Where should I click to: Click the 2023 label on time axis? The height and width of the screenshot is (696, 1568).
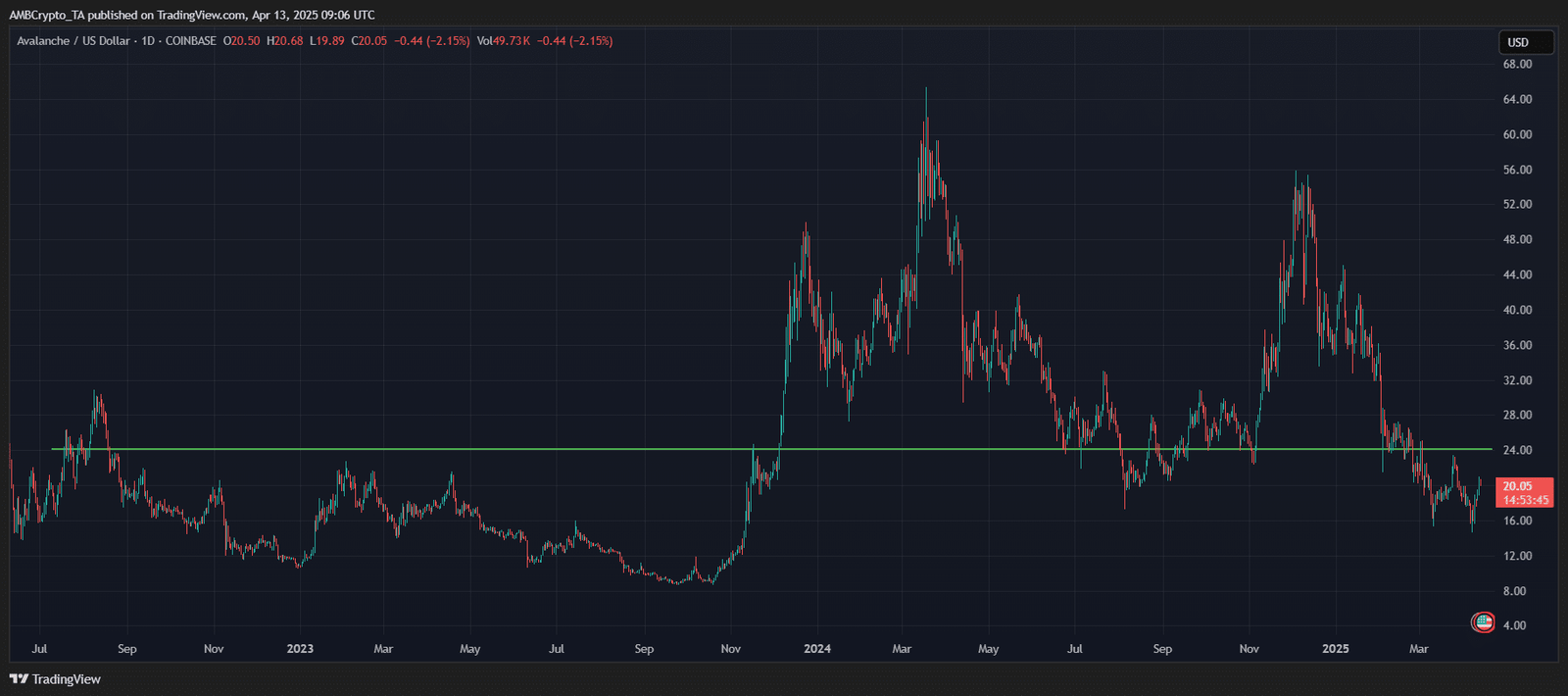pyautogui.click(x=300, y=649)
